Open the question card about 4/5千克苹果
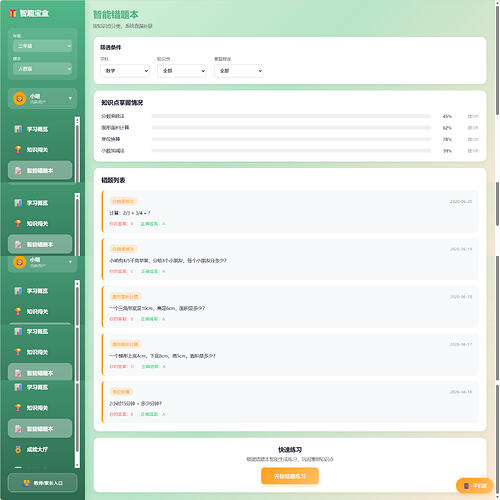 point(290,259)
